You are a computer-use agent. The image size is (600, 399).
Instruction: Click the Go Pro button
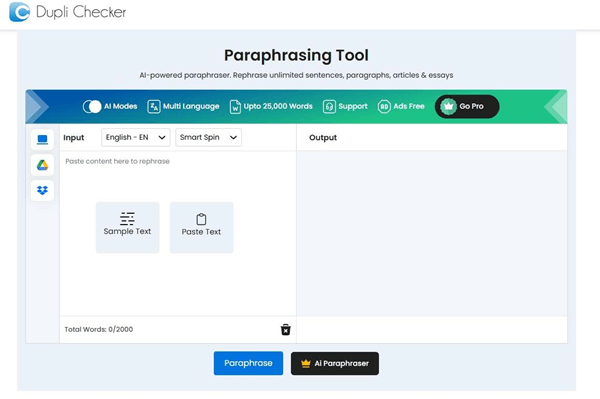(467, 106)
